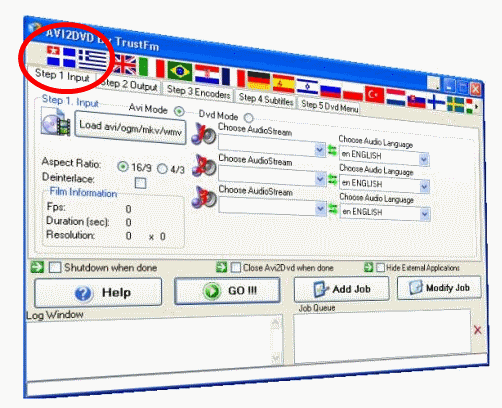Click the Load avi/ogm/mkv/wmv button
502x408 pixels.
point(130,128)
